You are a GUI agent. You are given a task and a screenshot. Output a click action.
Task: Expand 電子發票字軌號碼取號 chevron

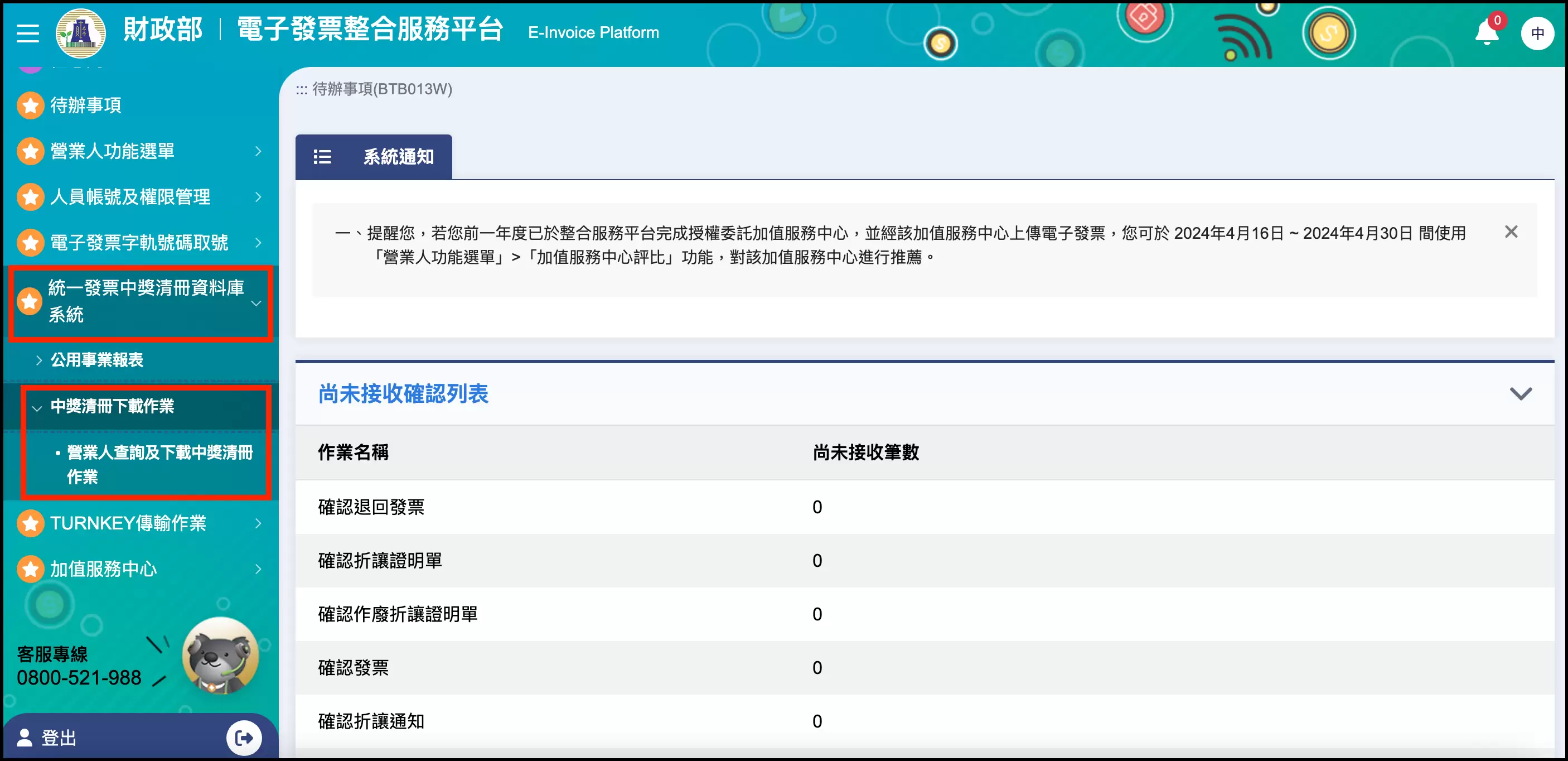(258, 242)
